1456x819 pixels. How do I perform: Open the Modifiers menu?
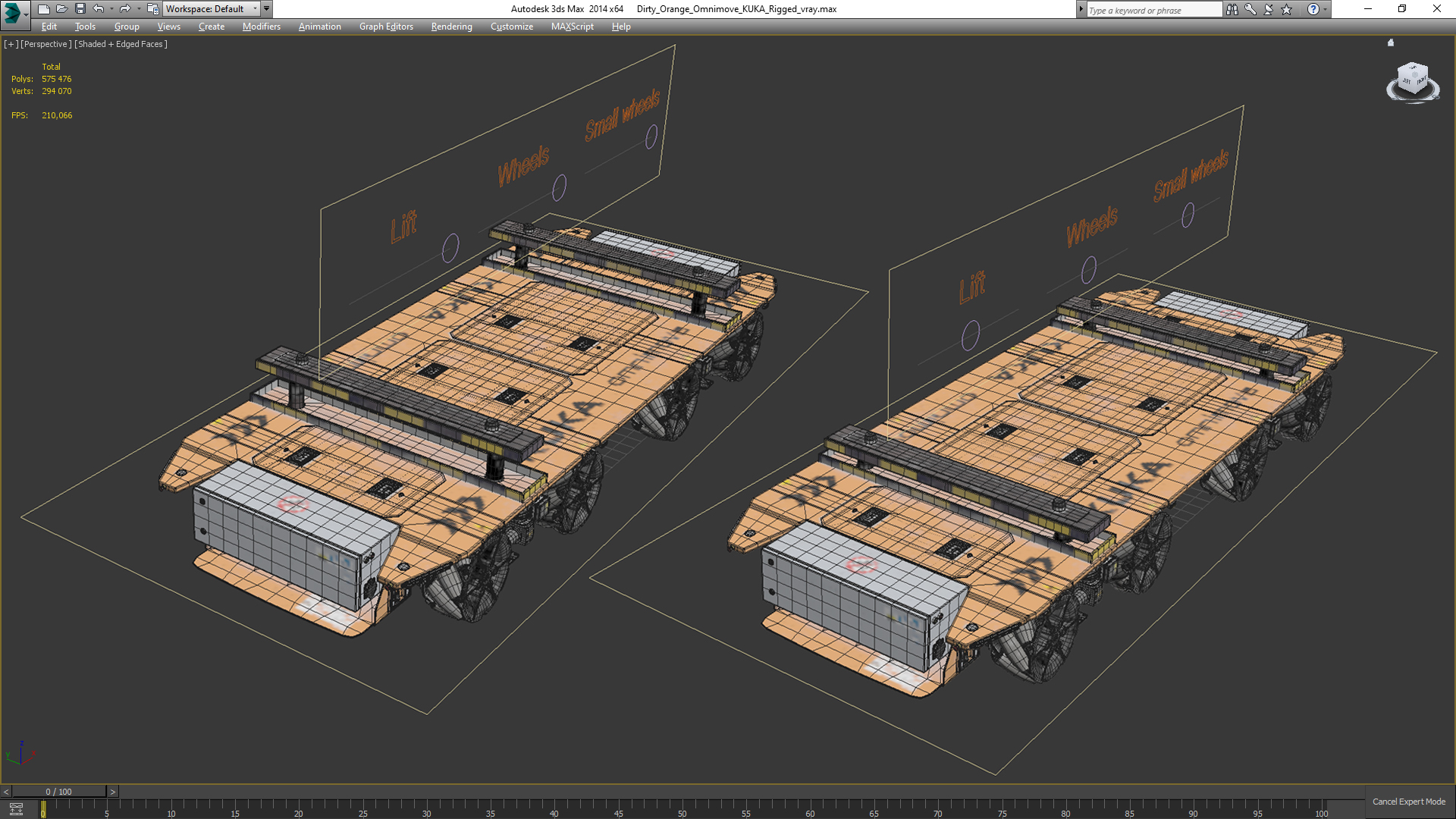(x=262, y=27)
